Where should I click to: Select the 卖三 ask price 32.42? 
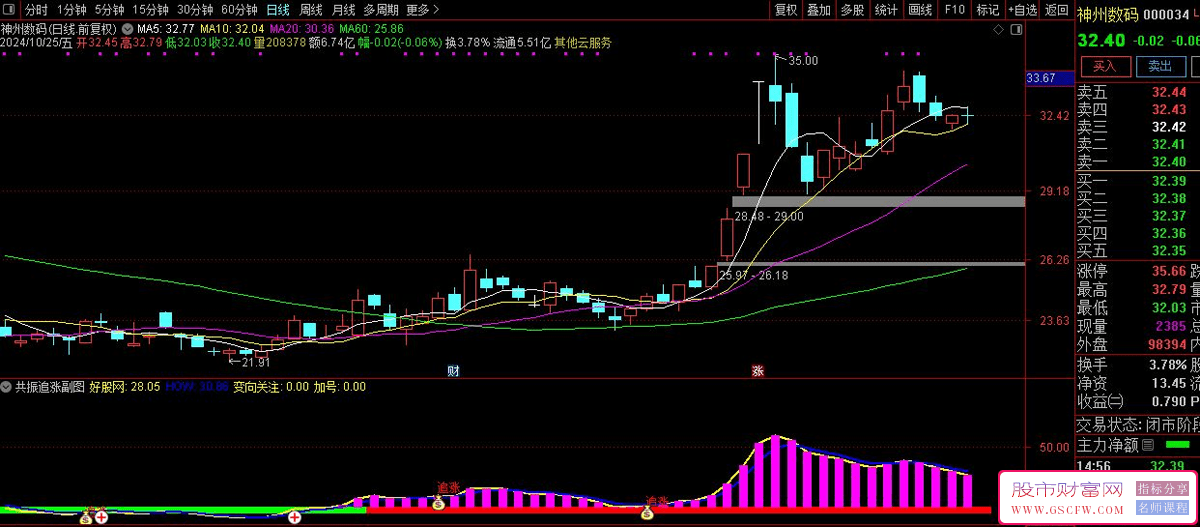pos(1169,127)
